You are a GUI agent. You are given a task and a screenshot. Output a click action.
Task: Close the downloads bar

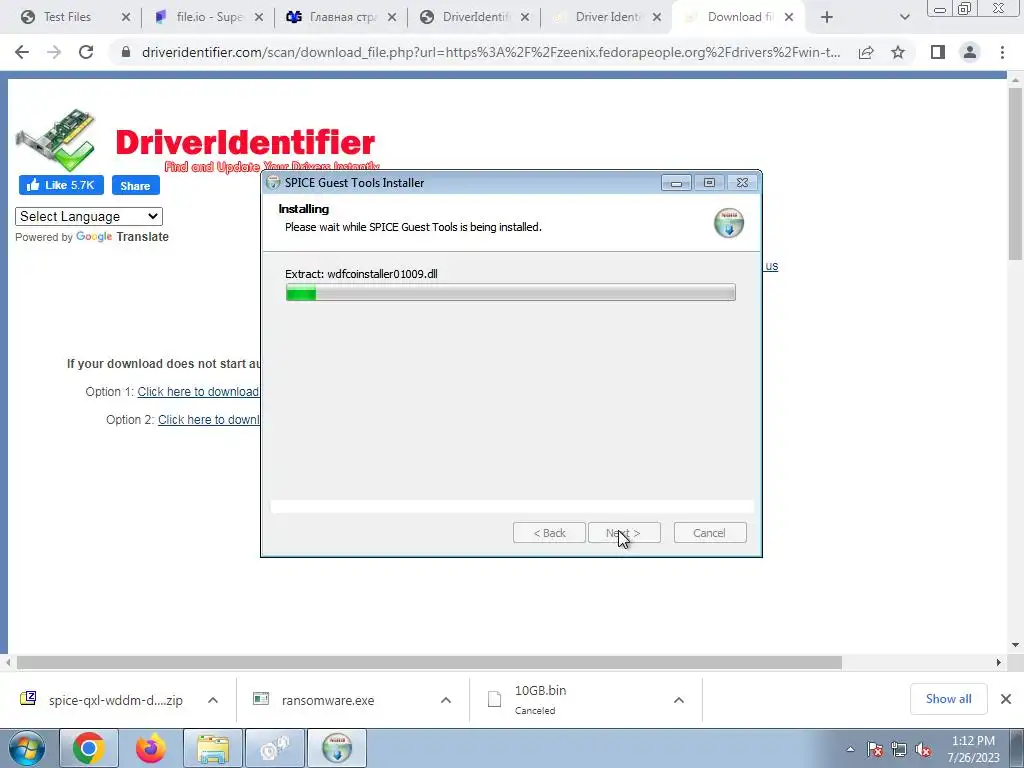[x=1006, y=699]
